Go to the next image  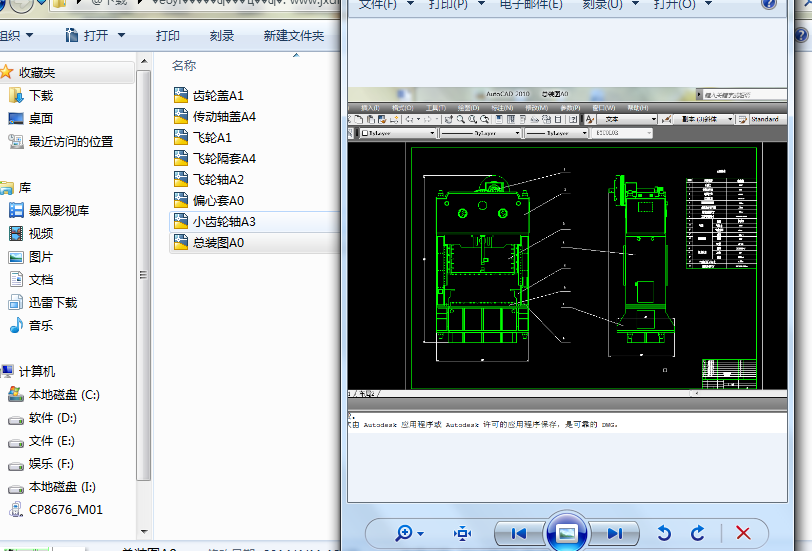[x=615, y=533]
